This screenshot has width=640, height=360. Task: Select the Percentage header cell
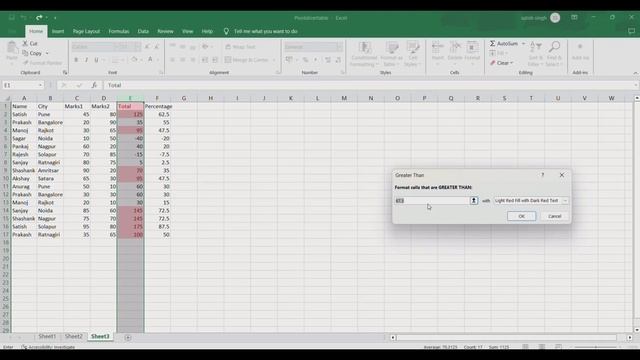click(x=158, y=106)
